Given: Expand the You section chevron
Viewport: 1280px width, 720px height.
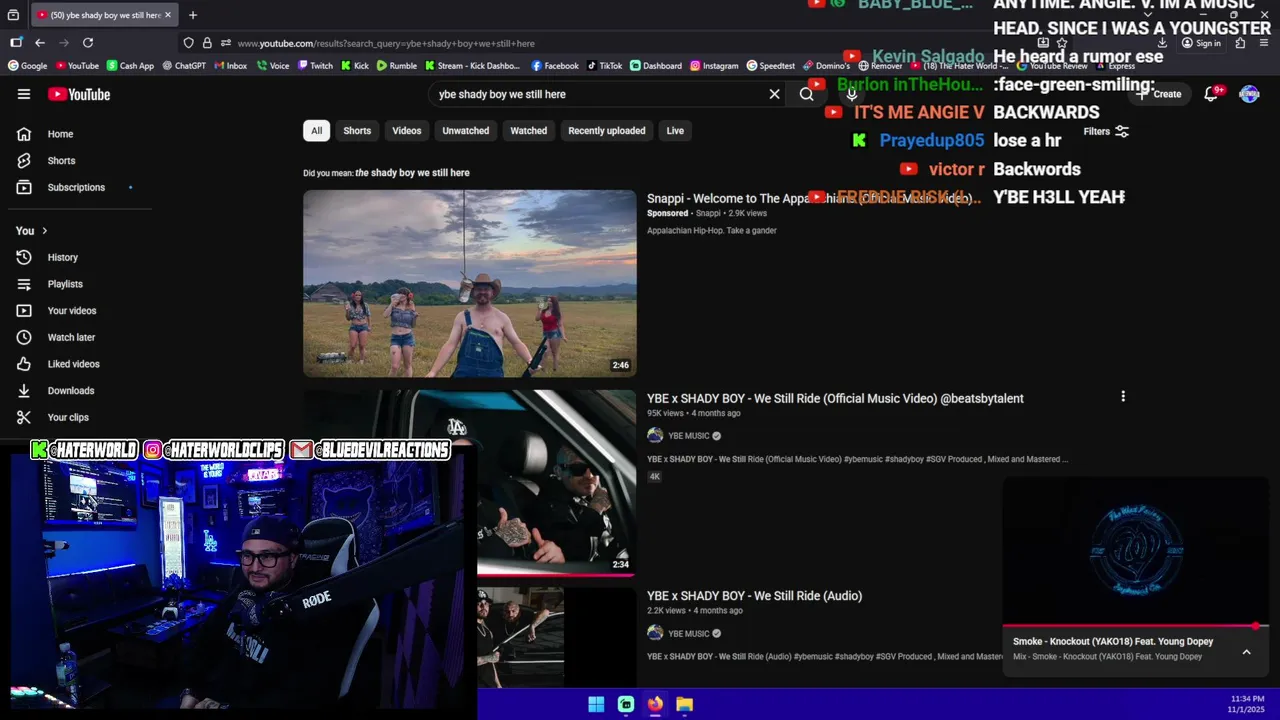Looking at the screenshot, I should (44, 231).
